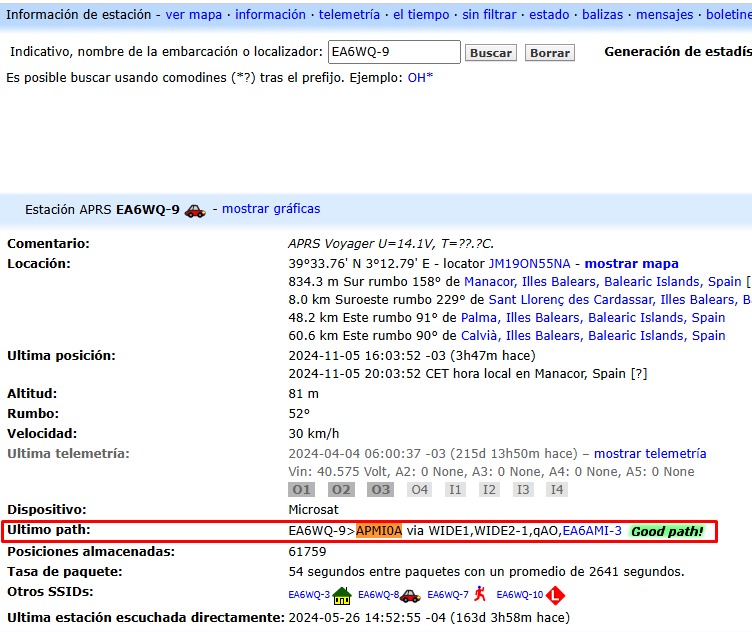The width and height of the screenshot is (752, 632).
Task: Open the 'información' navigation link
Action: pyautogui.click(x=270, y=15)
